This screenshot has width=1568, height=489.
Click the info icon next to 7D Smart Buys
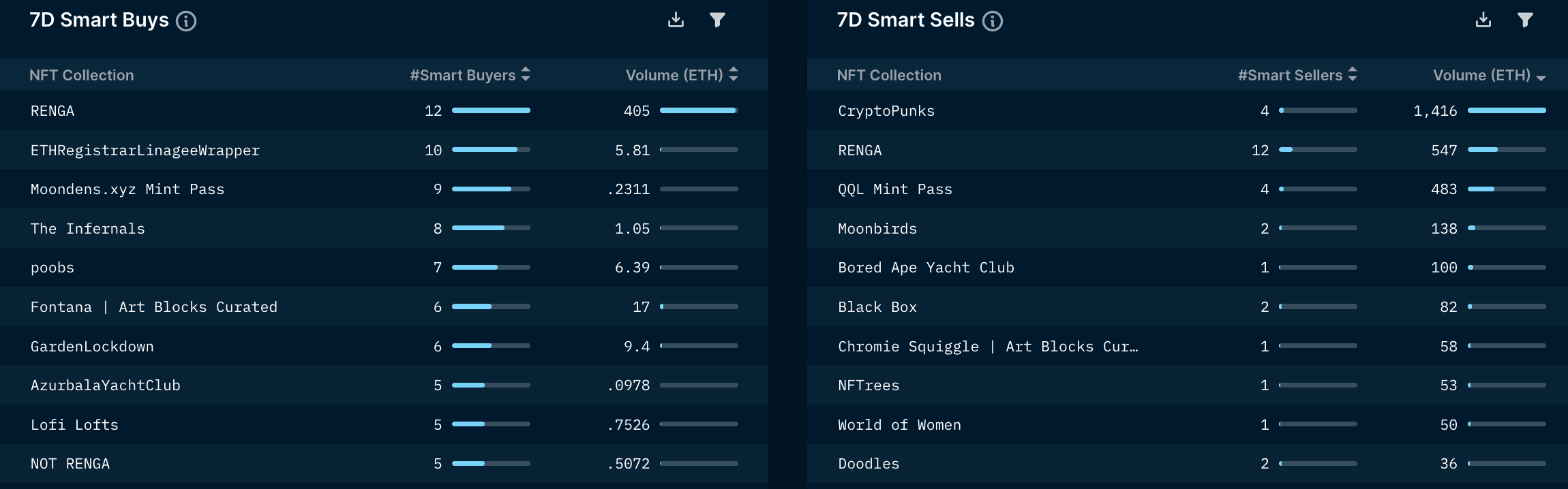coord(185,20)
